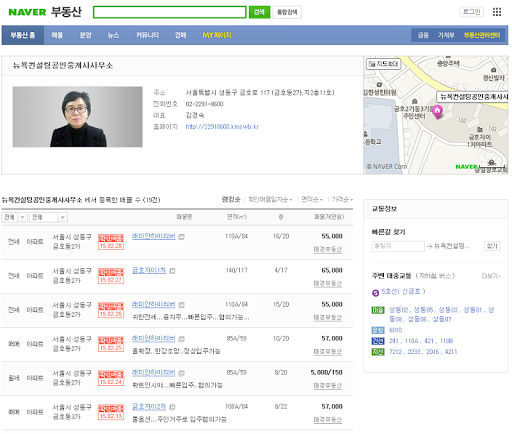Focus the main search input field
This screenshot has width=512, height=434.
point(170,12)
